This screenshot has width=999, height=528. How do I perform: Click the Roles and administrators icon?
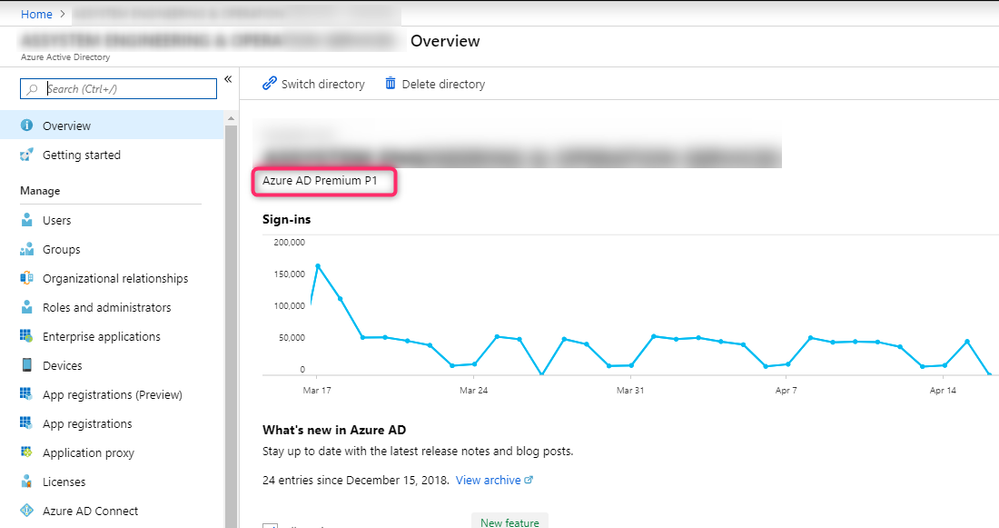[27, 307]
